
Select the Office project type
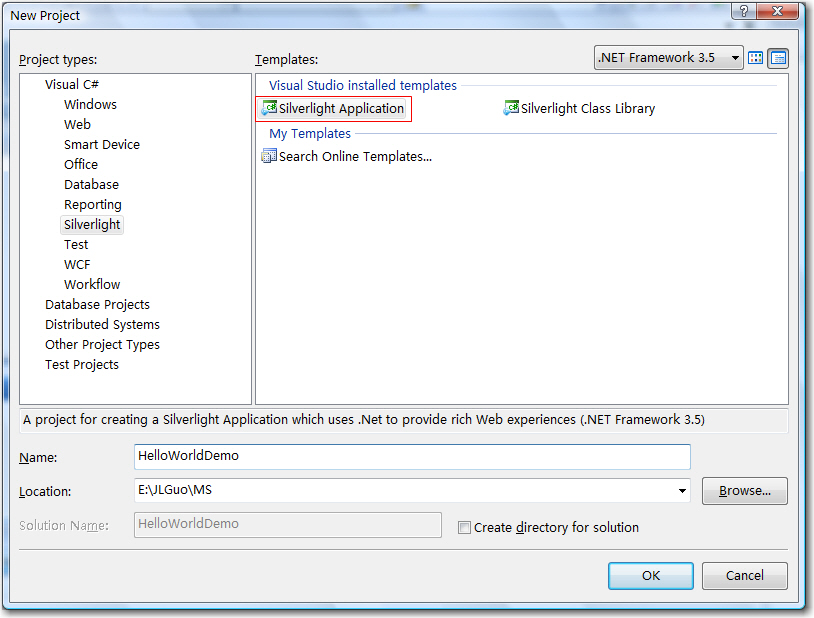81,165
